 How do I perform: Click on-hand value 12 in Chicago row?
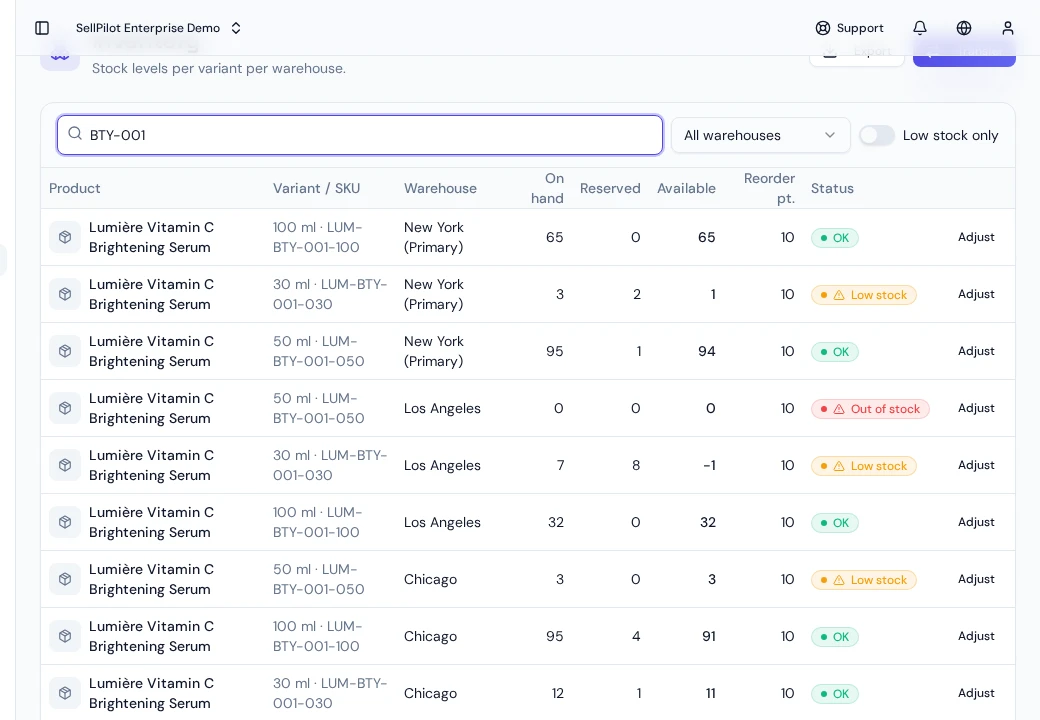click(x=558, y=693)
